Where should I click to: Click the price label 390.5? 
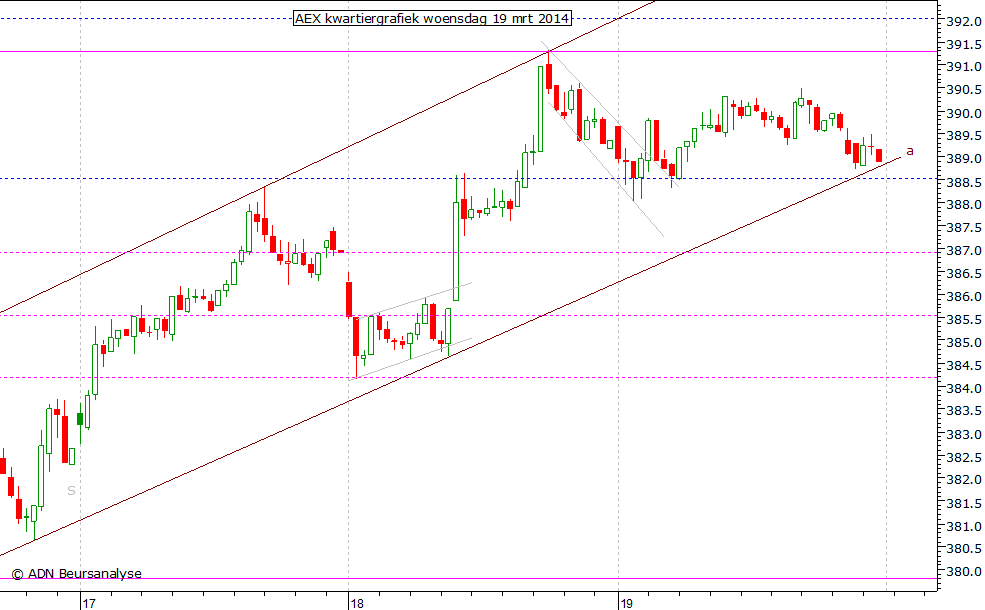click(x=964, y=90)
